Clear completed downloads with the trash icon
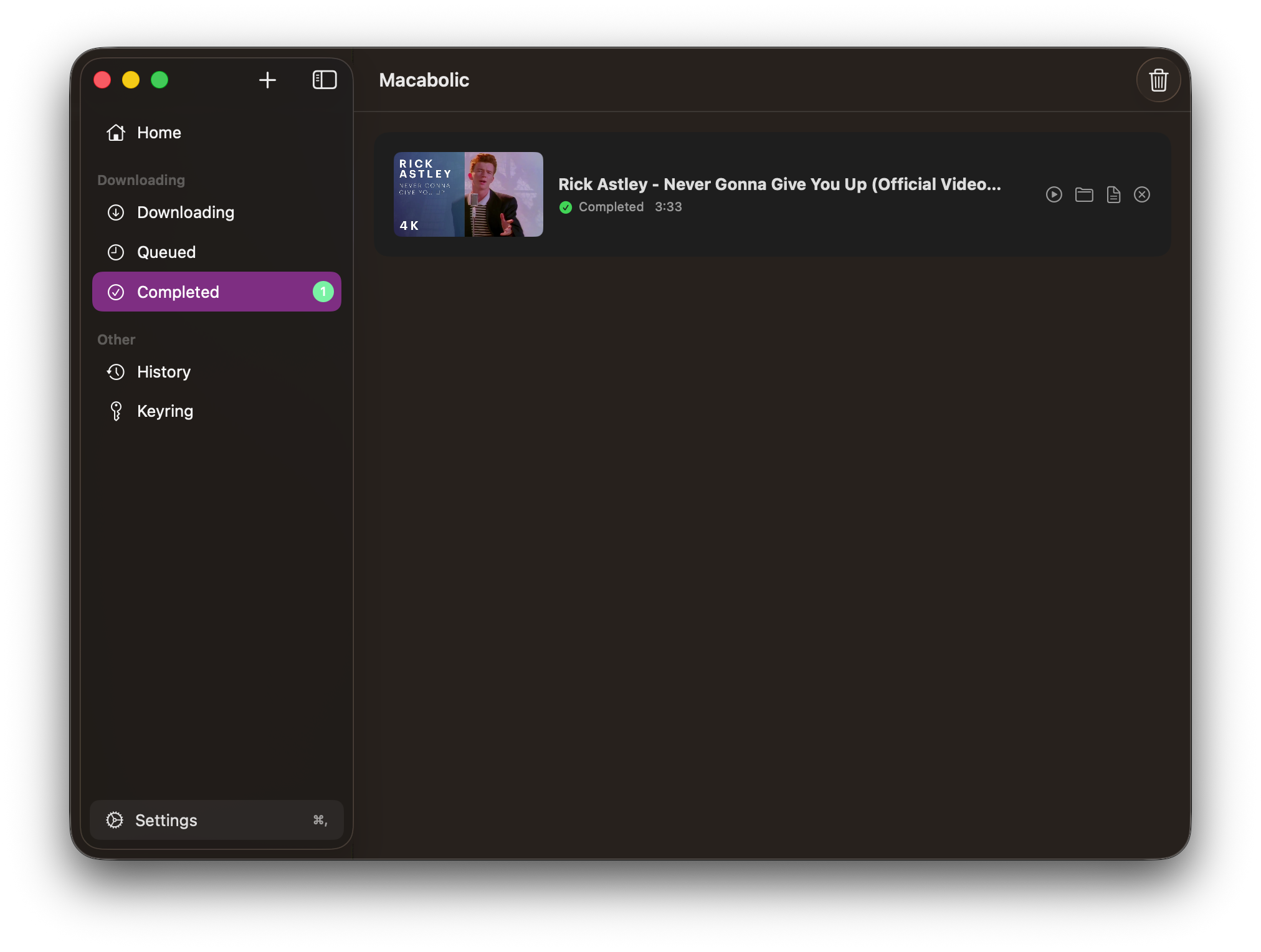Image resolution: width=1261 pixels, height=952 pixels. tap(1158, 80)
